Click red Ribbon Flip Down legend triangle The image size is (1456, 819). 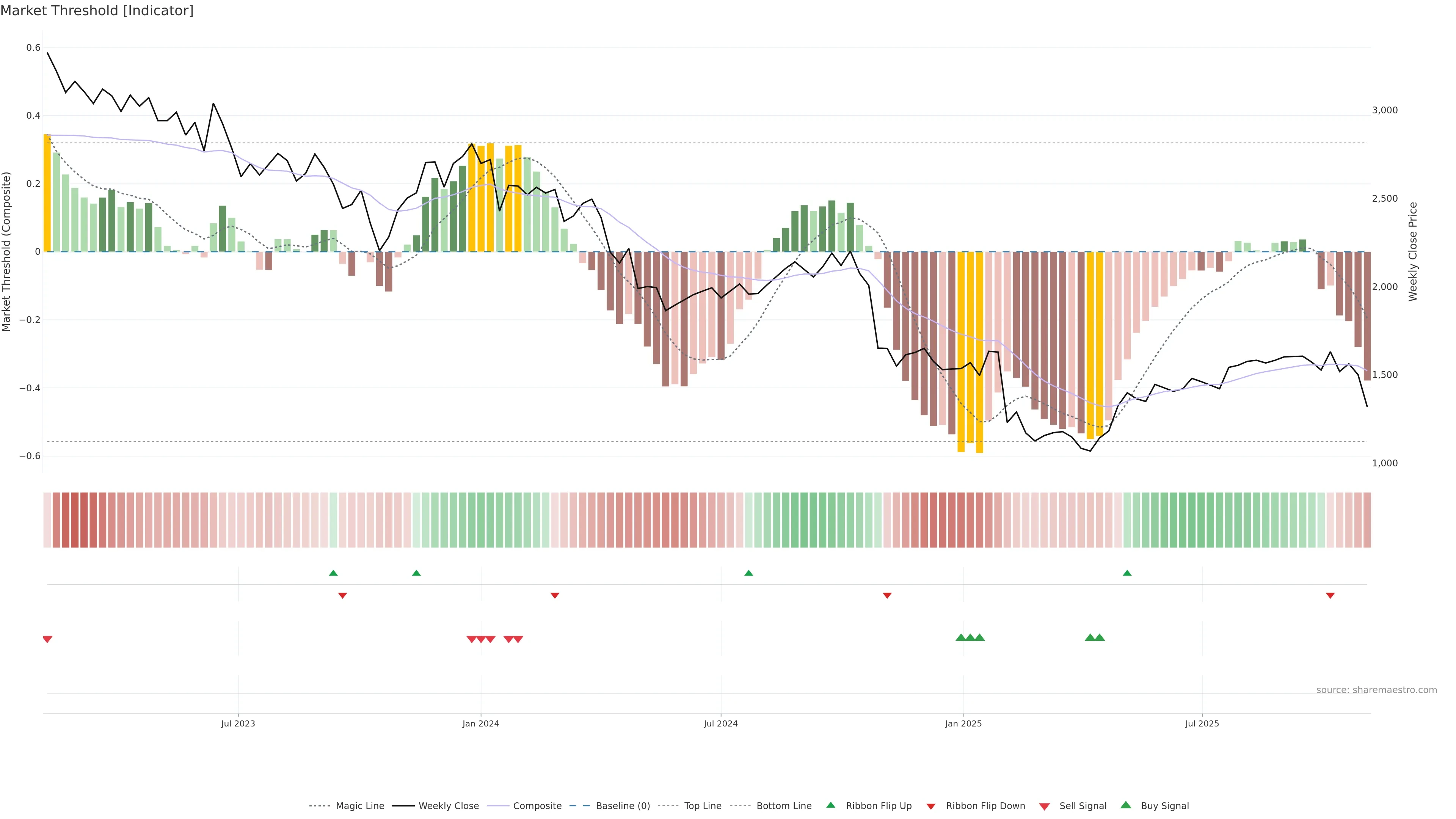click(931, 806)
